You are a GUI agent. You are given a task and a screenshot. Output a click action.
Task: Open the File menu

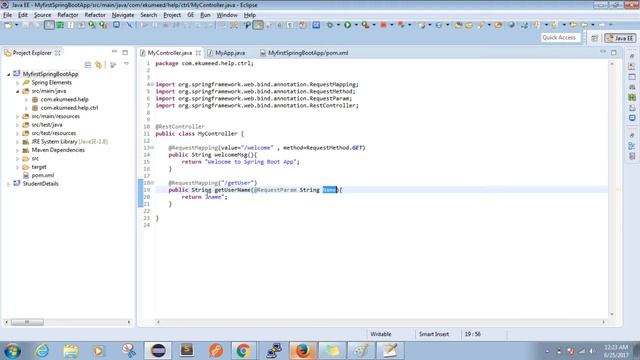[7, 15]
